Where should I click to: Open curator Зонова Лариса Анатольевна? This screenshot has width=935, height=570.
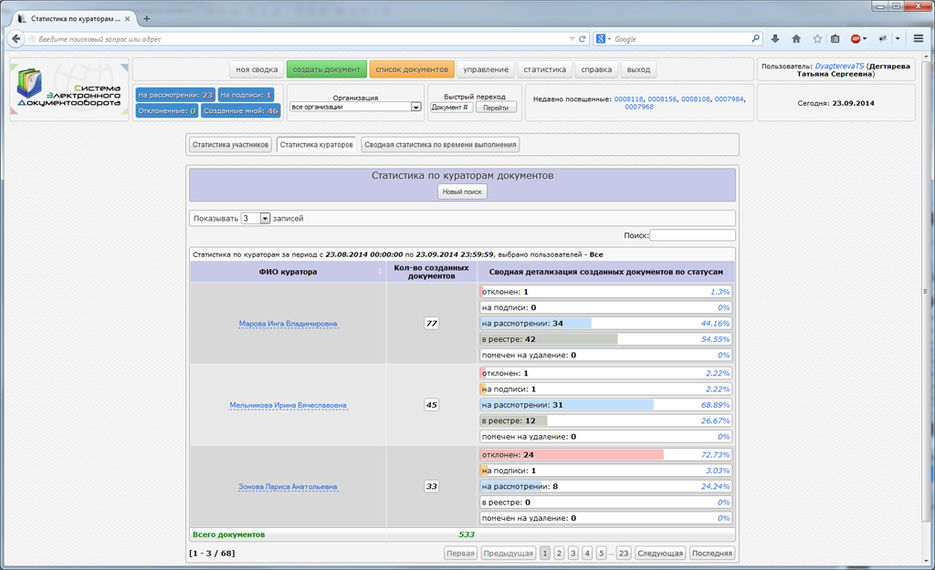(x=287, y=487)
